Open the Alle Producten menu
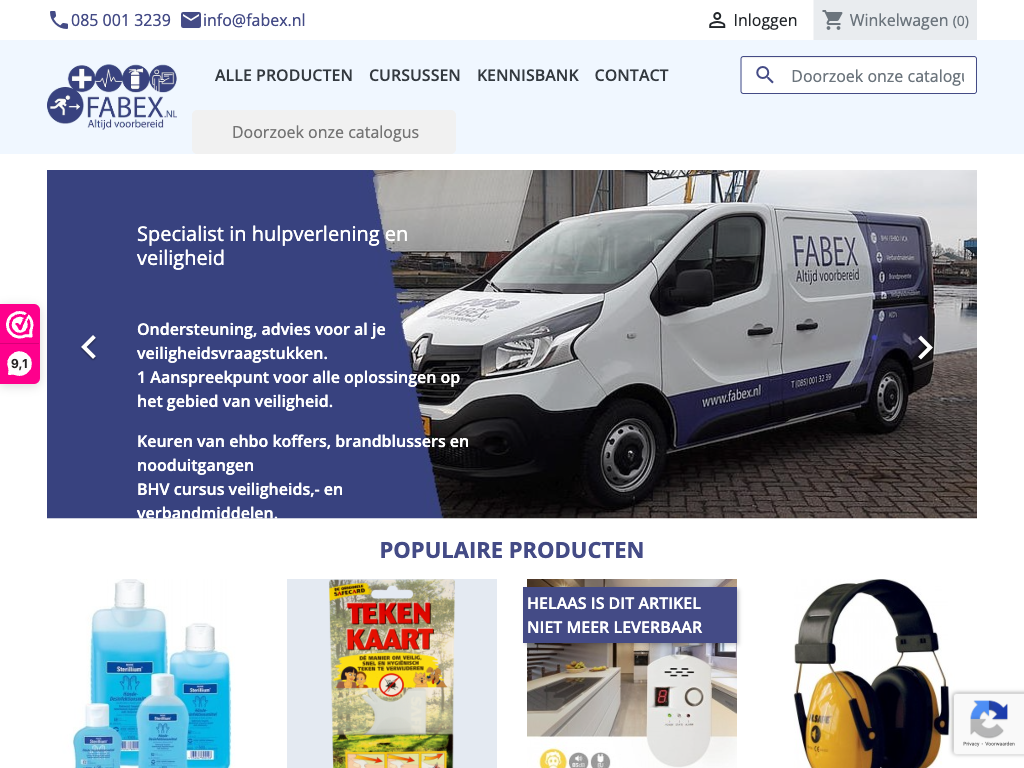 click(283, 75)
